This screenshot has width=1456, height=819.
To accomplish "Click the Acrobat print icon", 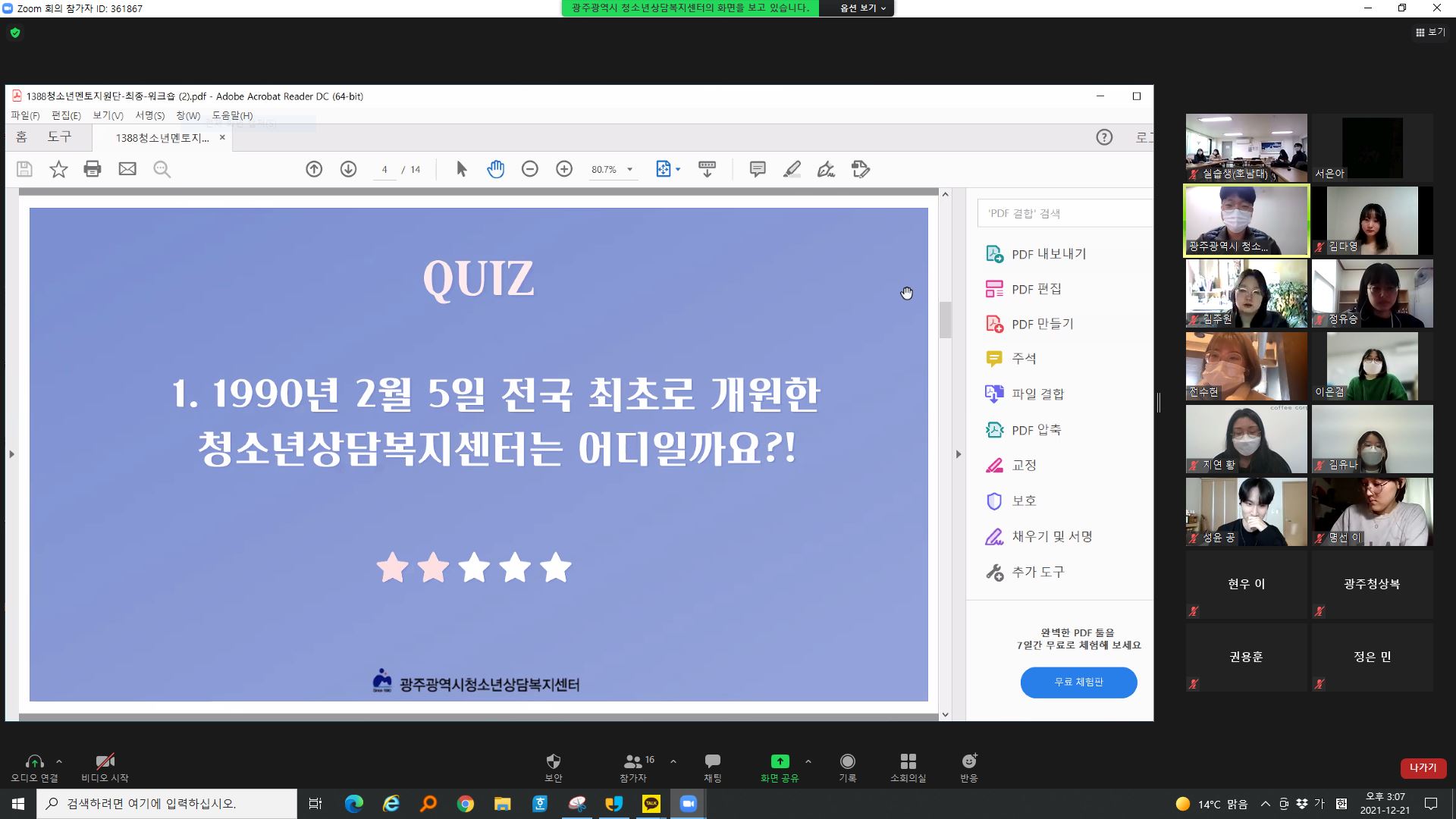I will (93, 169).
